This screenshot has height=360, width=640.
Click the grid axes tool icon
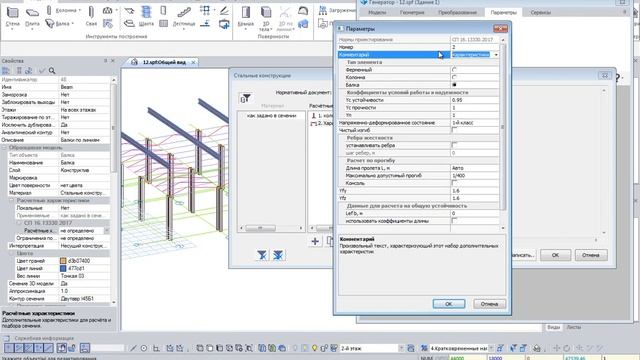click(205, 10)
